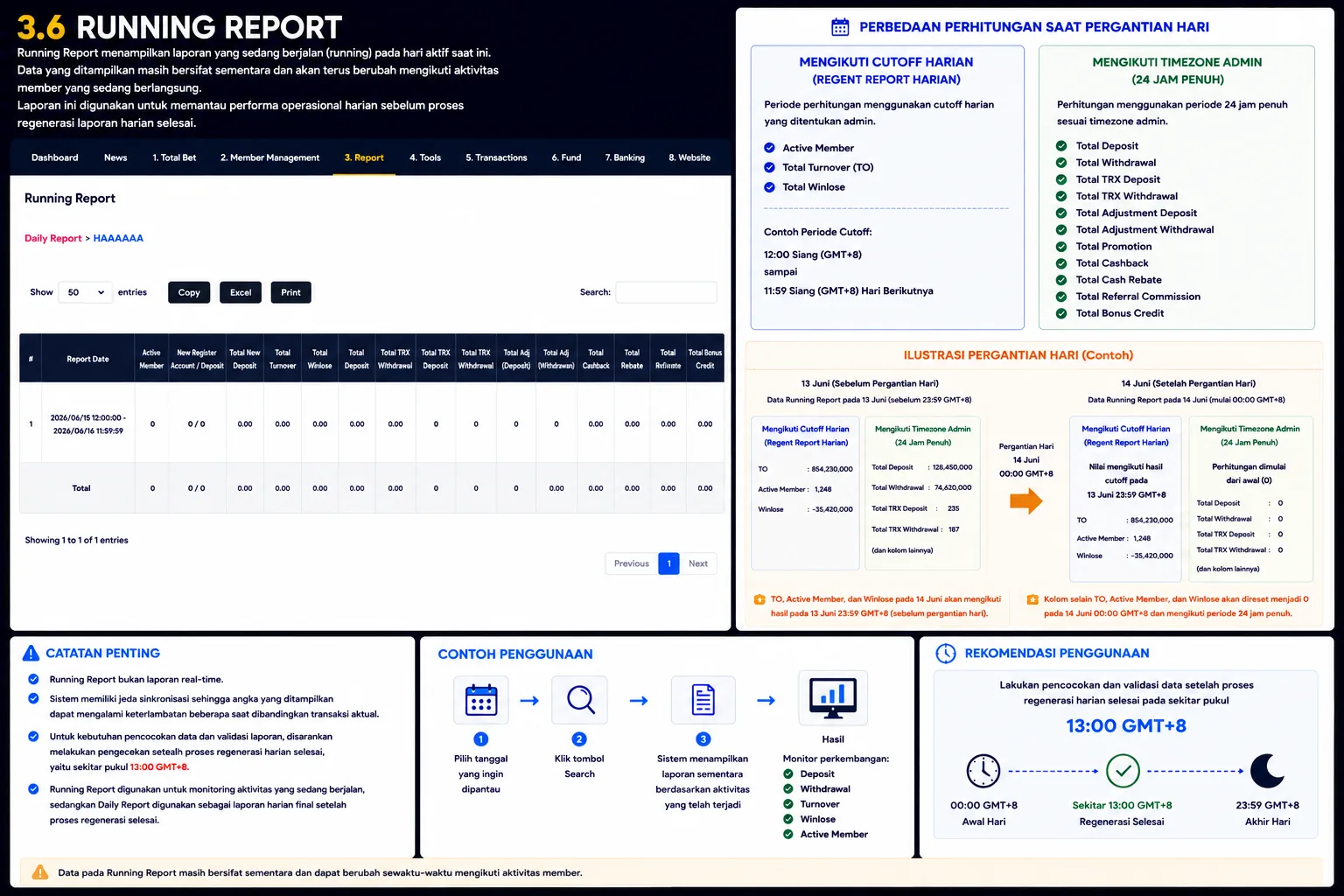Click the document icon for step 3

[x=703, y=700]
